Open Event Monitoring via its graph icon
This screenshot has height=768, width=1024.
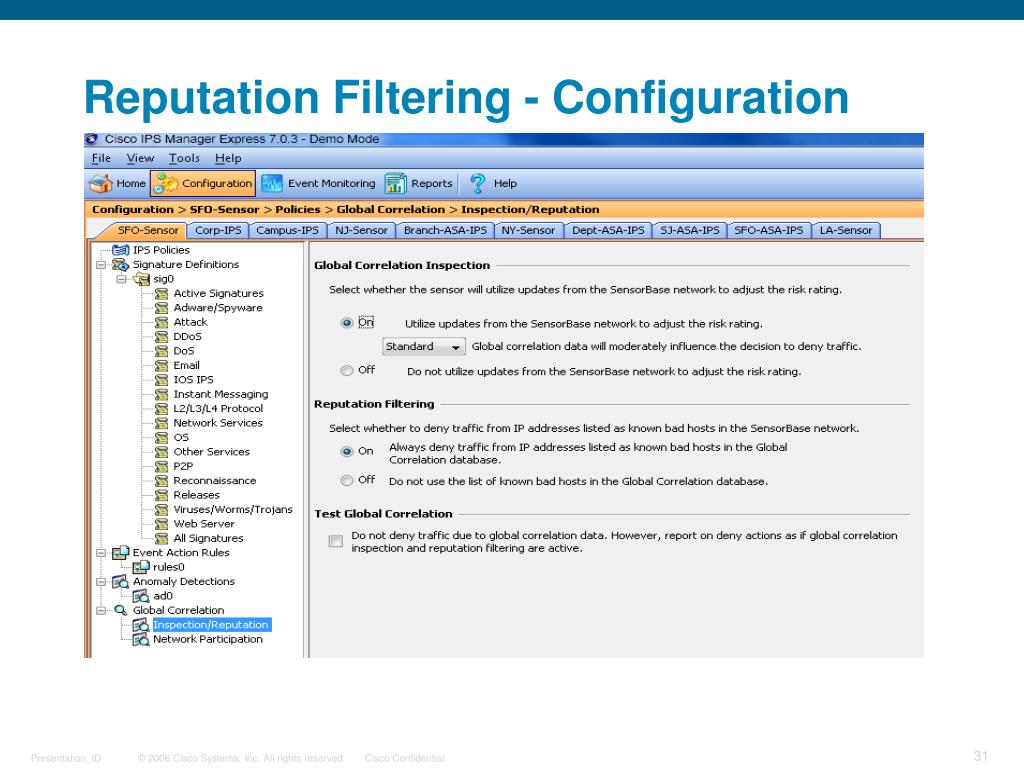click(x=272, y=184)
